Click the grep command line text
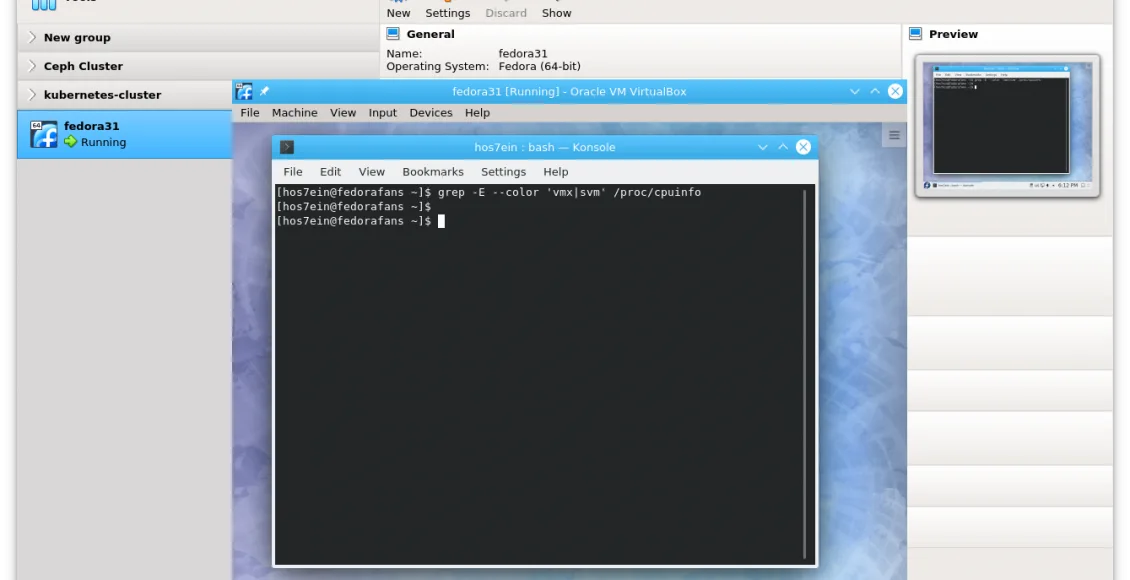This screenshot has height=580, width=1130. [569, 192]
